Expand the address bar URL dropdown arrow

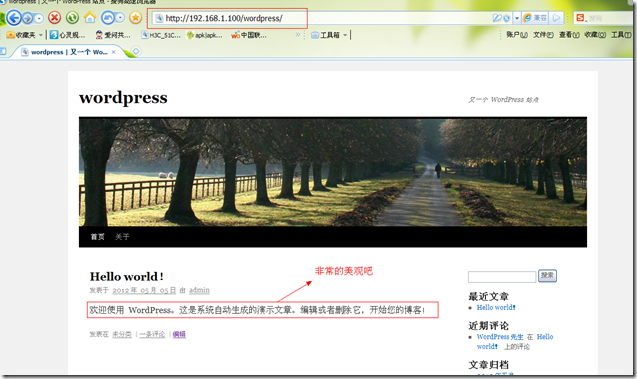(x=517, y=18)
